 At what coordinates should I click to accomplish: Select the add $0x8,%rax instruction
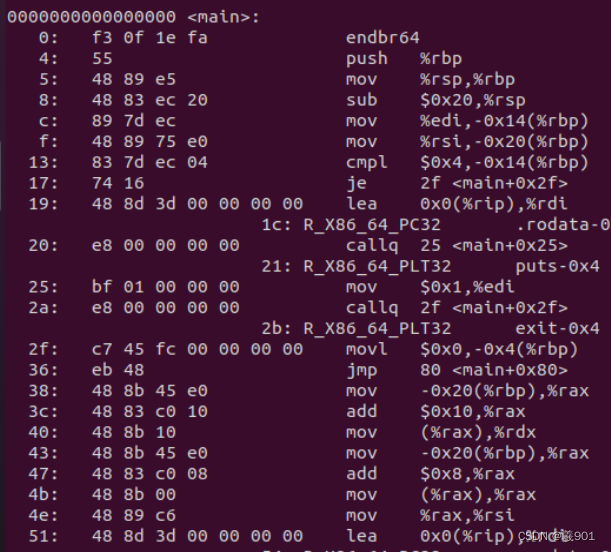pos(430,474)
